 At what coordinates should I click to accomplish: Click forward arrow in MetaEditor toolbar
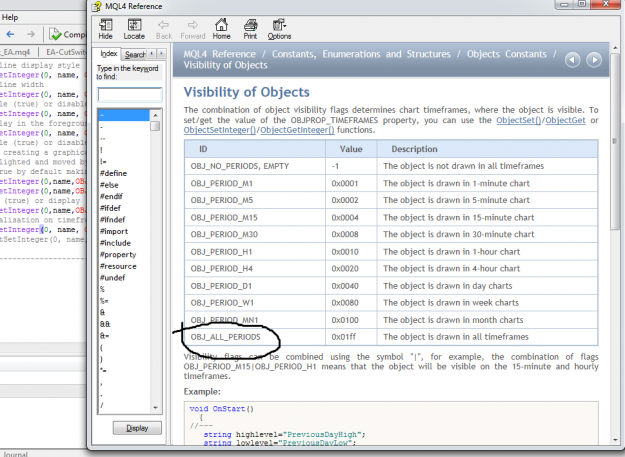31,35
